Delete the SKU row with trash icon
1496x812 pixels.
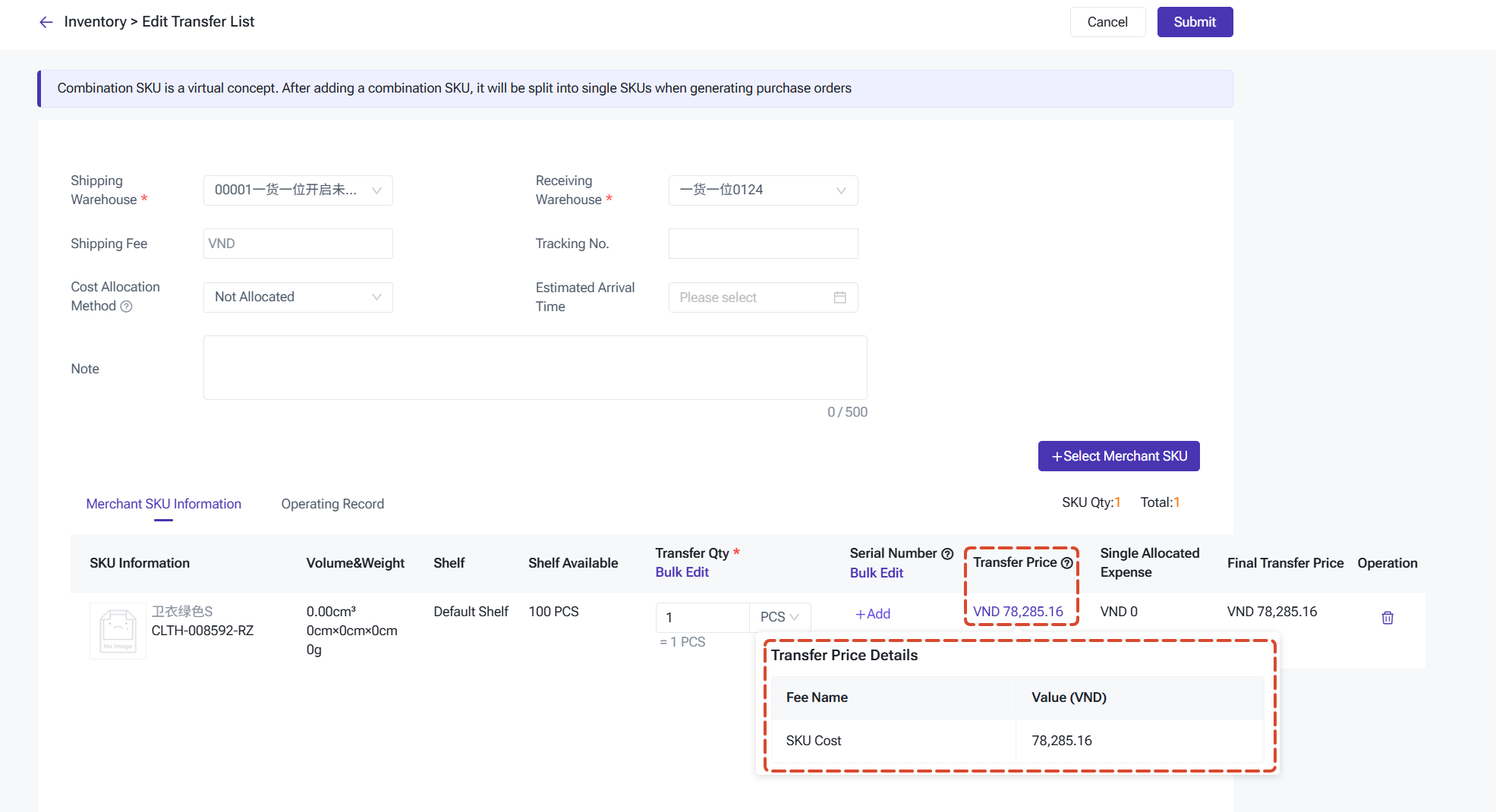[1387, 618]
